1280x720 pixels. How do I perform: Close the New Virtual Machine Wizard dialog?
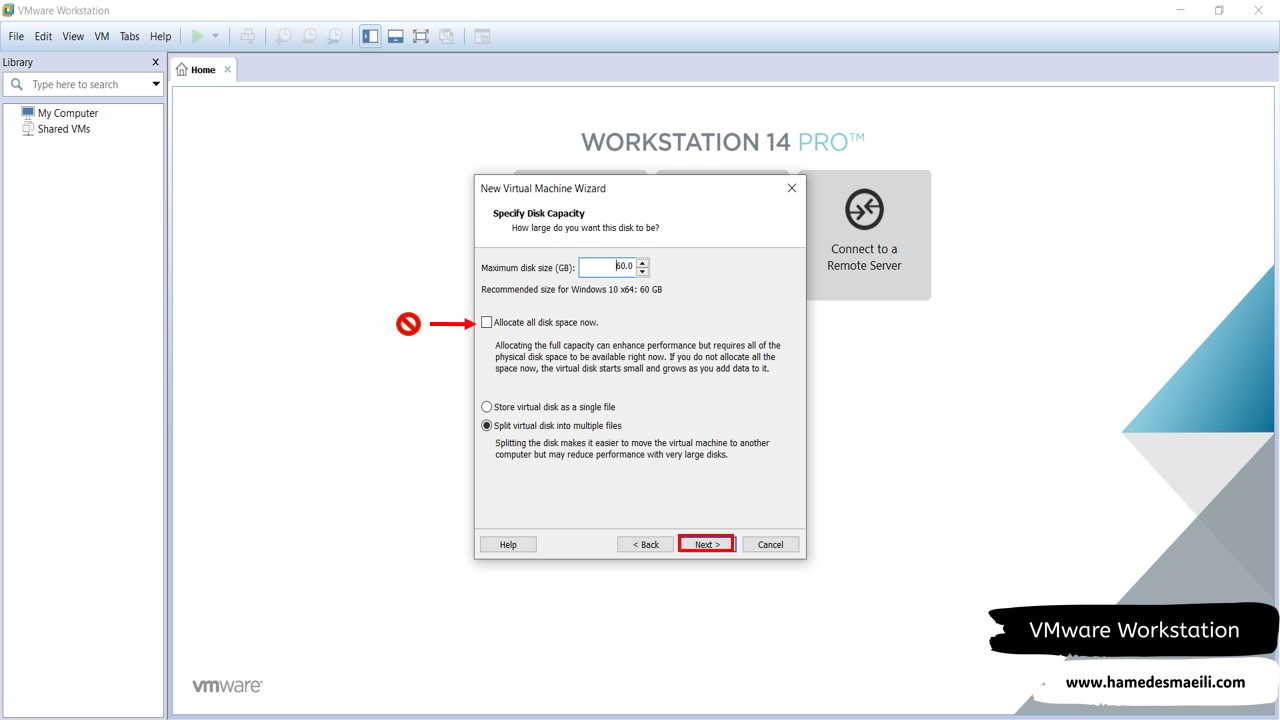coord(792,188)
